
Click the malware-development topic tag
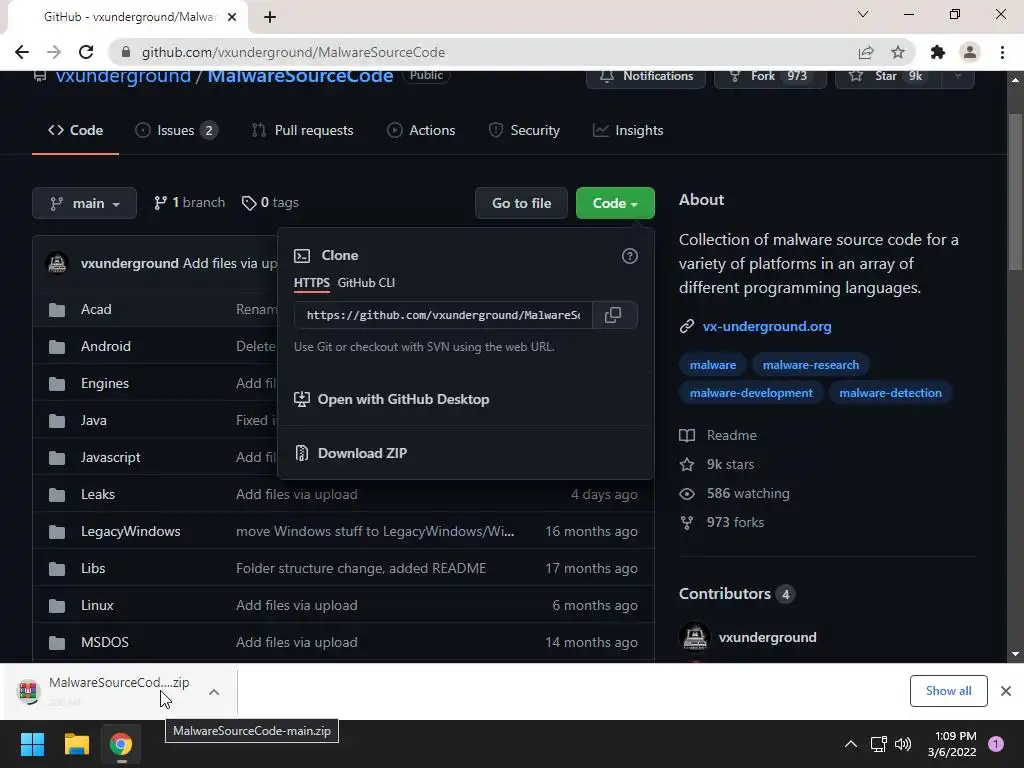coord(751,393)
